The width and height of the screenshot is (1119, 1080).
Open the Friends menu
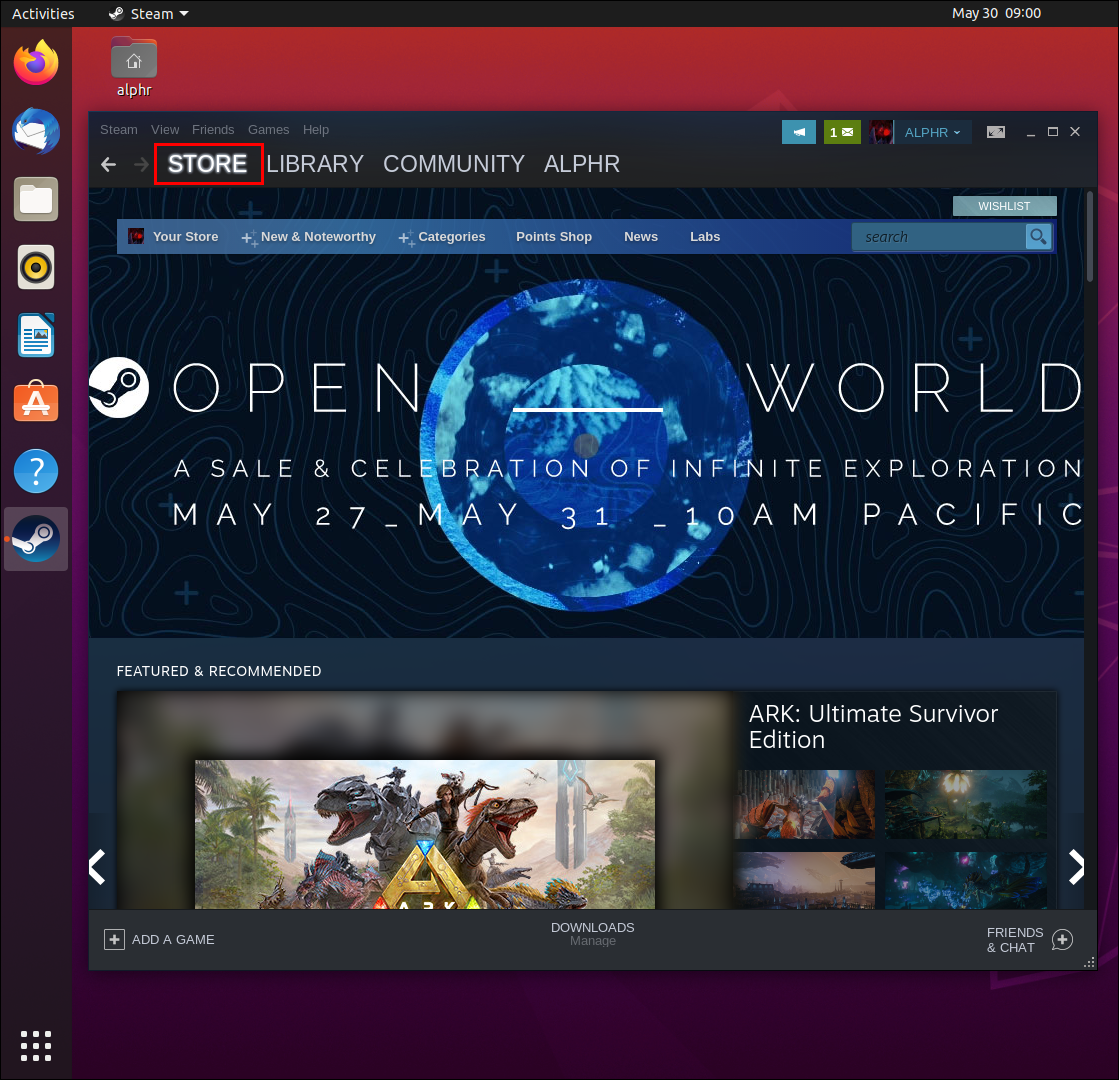pos(213,130)
